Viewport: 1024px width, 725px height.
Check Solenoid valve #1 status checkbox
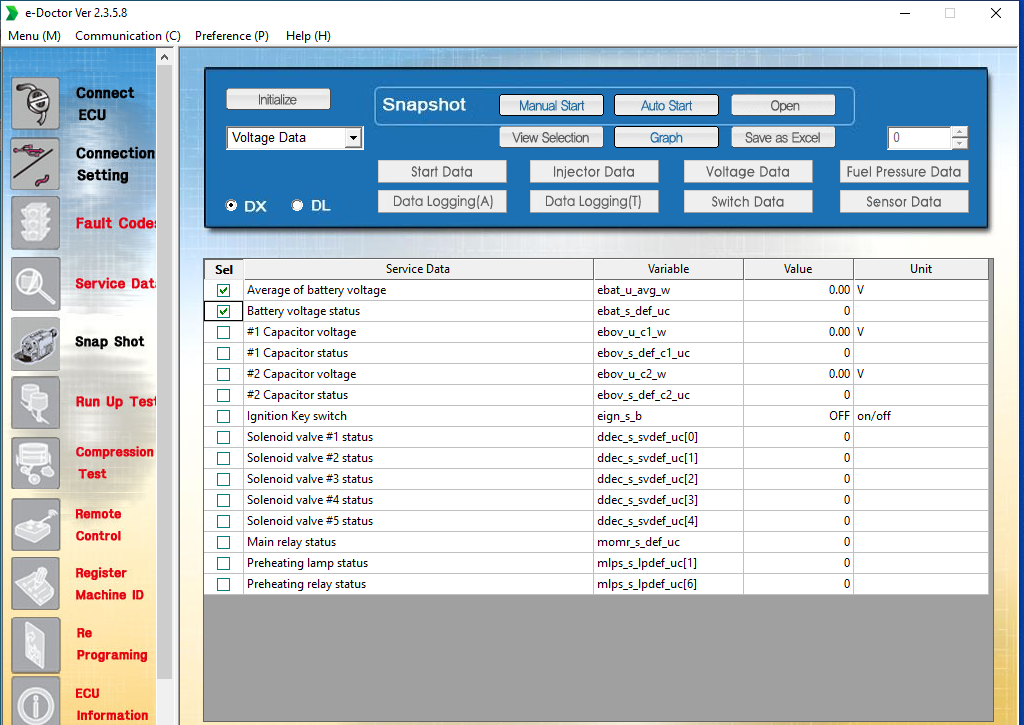click(223, 437)
